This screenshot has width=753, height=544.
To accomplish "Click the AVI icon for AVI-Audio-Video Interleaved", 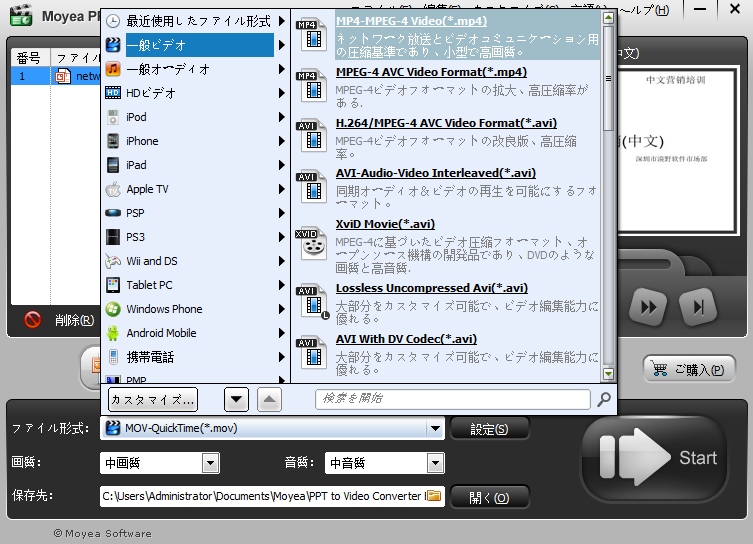I will [x=312, y=187].
